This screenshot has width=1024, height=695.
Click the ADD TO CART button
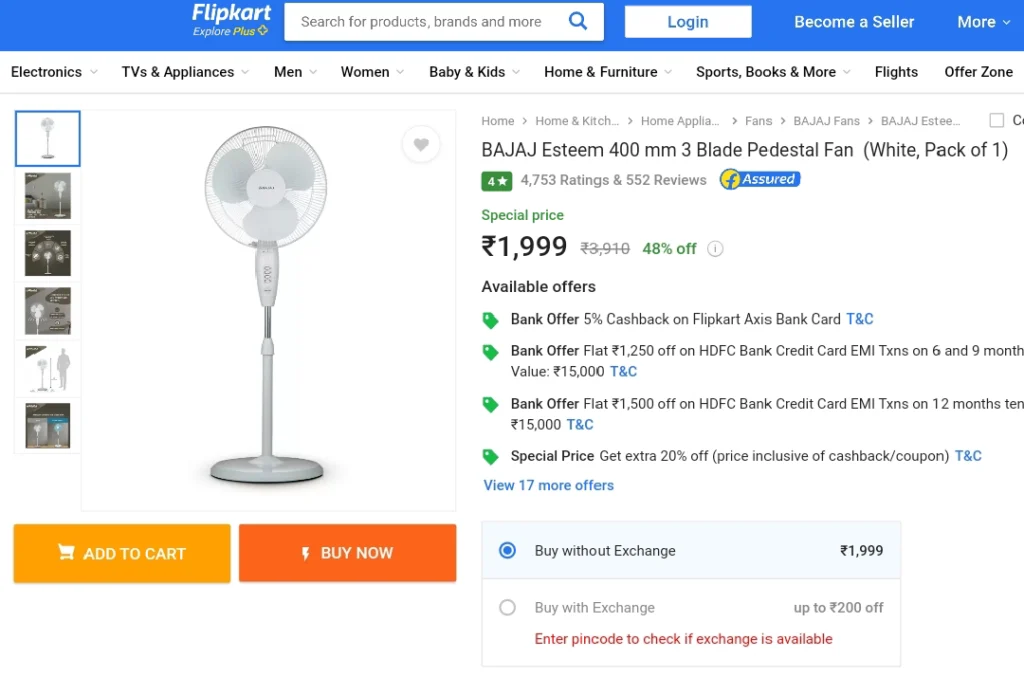(122, 553)
